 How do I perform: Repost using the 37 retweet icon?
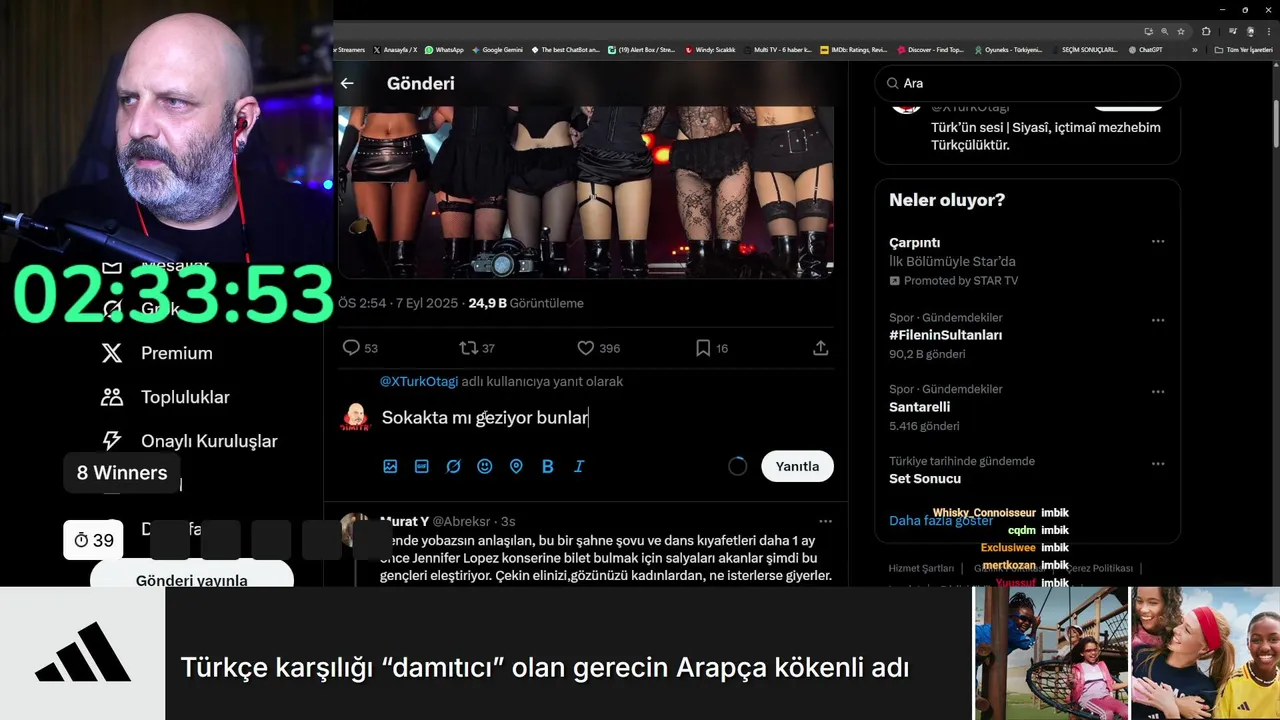click(x=468, y=348)
